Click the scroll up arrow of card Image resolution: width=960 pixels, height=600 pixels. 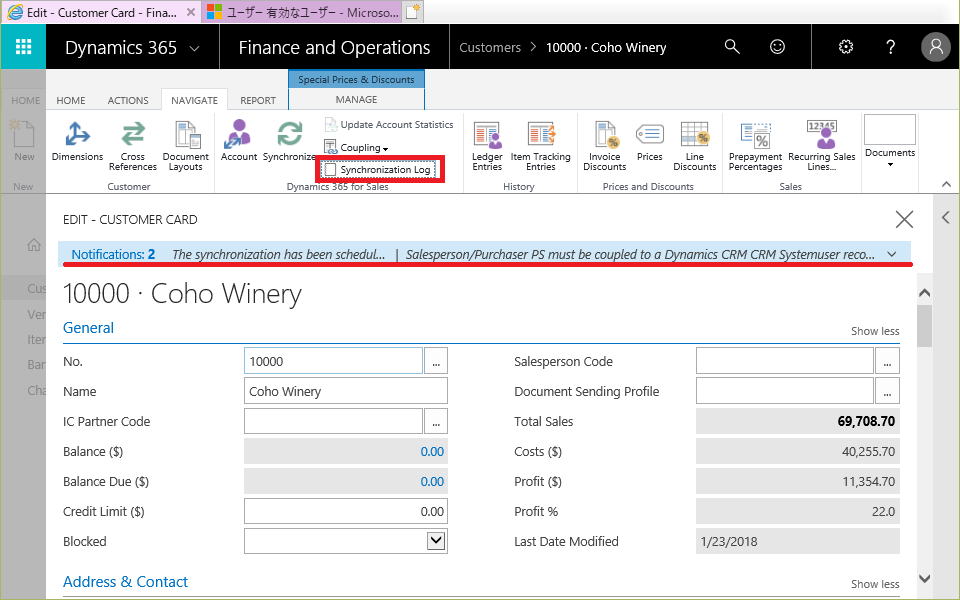[924, 293]
